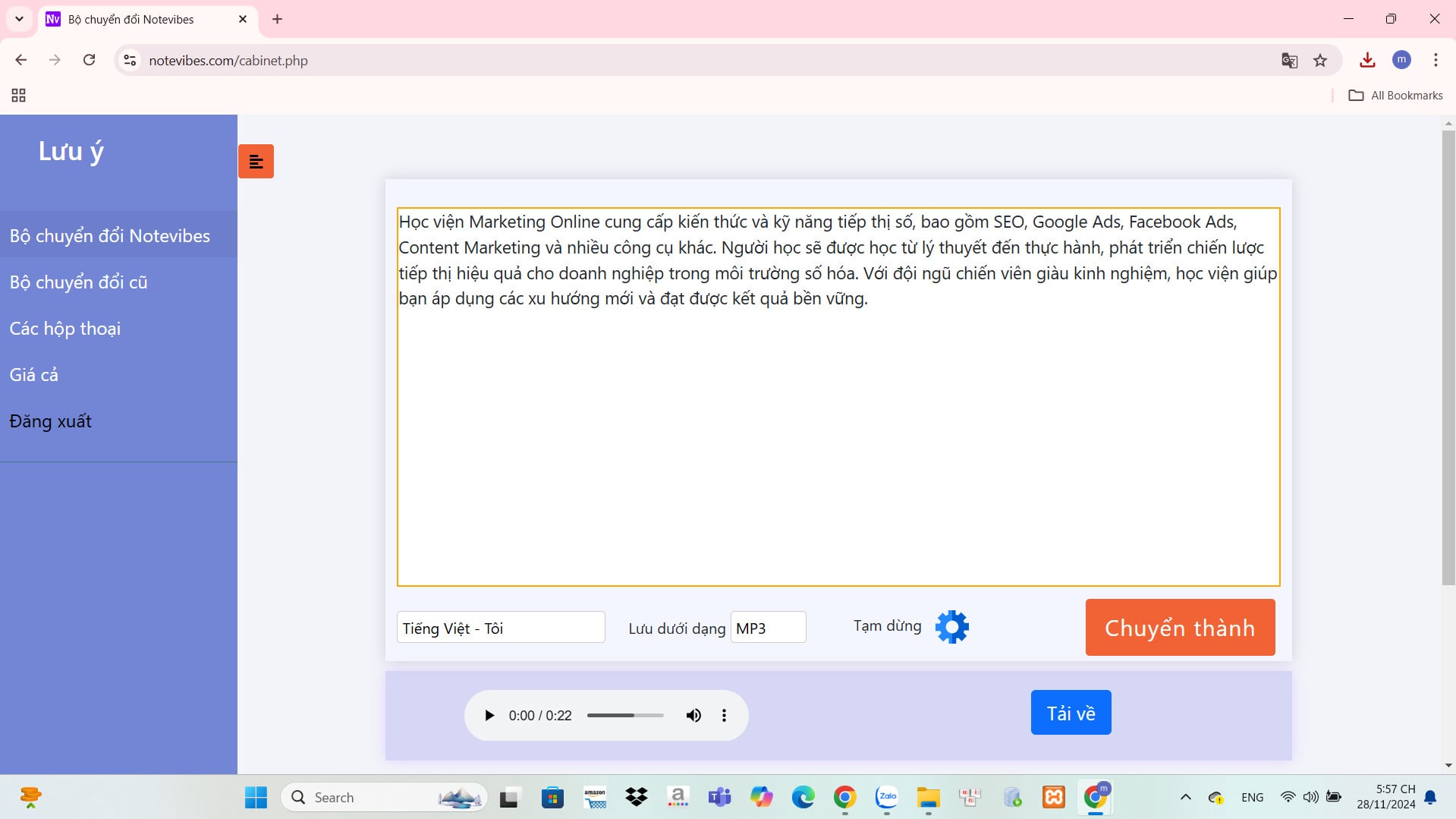Open notifications bell in tray
This screenshot has height=819, width=1456.
pyautogui.click(x=1430, y=797)
